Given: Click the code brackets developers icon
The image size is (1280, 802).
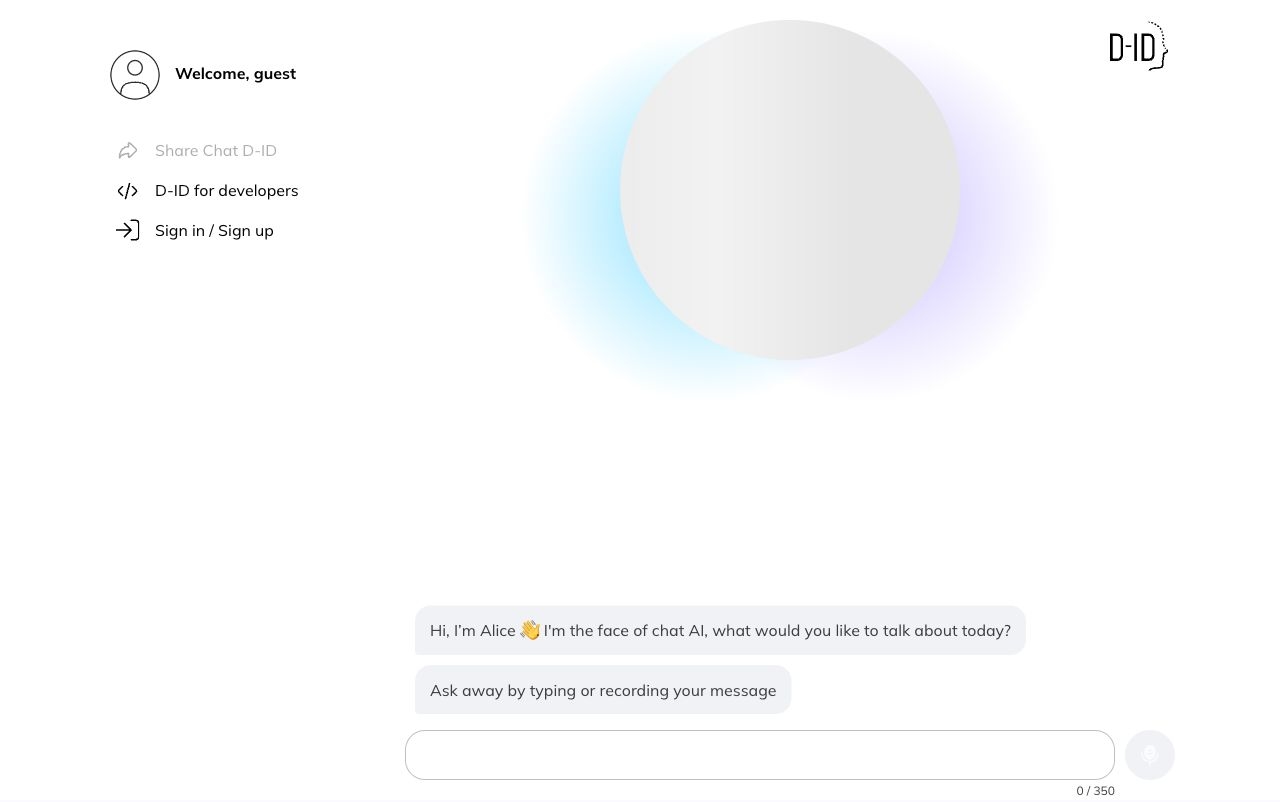Looking at the screenshot, I should pos(127,190).
